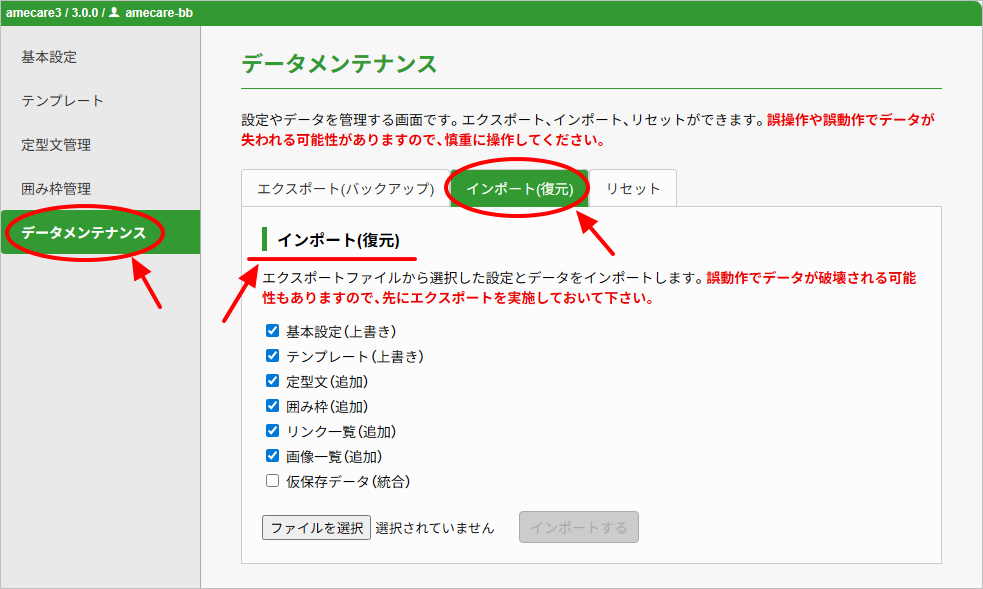
Task: Click データメンテナンス in the sidebar
Action: pos(84,233)
